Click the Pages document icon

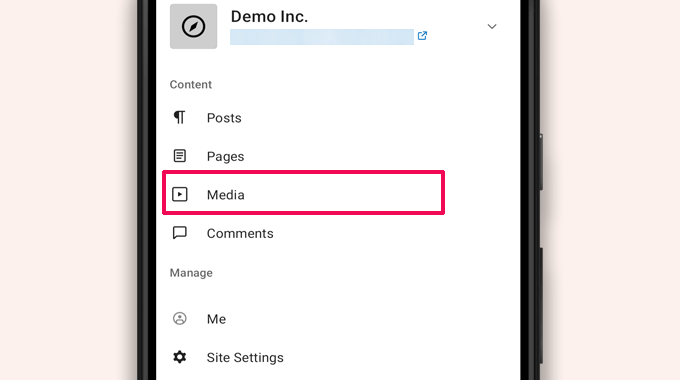tap(180, 156)
